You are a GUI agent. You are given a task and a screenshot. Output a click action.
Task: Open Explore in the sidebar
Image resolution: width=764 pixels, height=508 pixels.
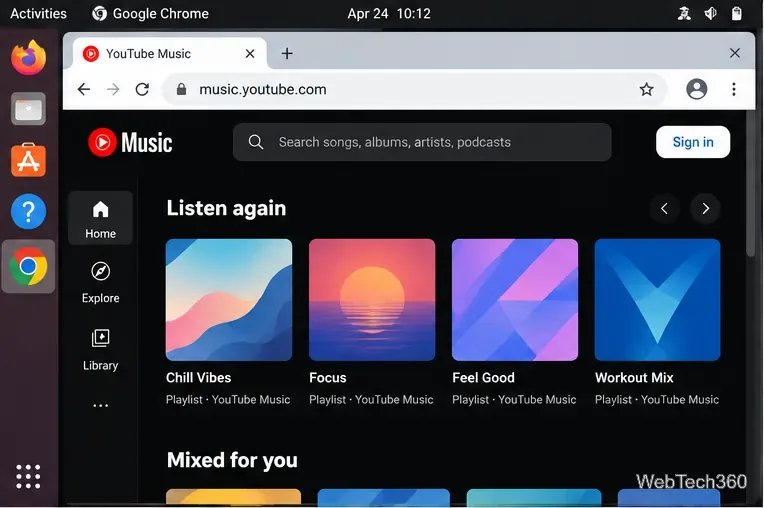(x=100, y=282)
